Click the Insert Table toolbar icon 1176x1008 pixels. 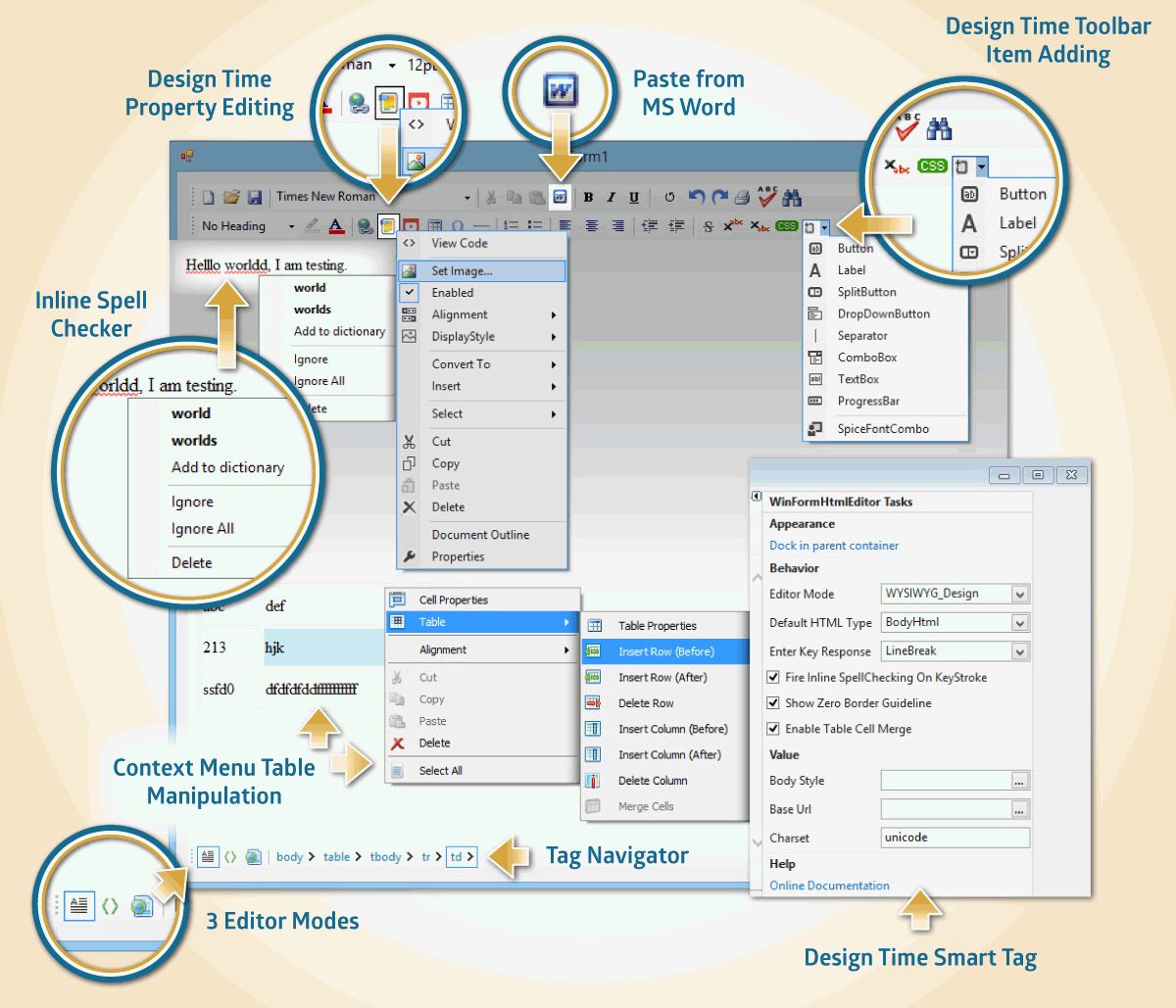pos(434,226)
